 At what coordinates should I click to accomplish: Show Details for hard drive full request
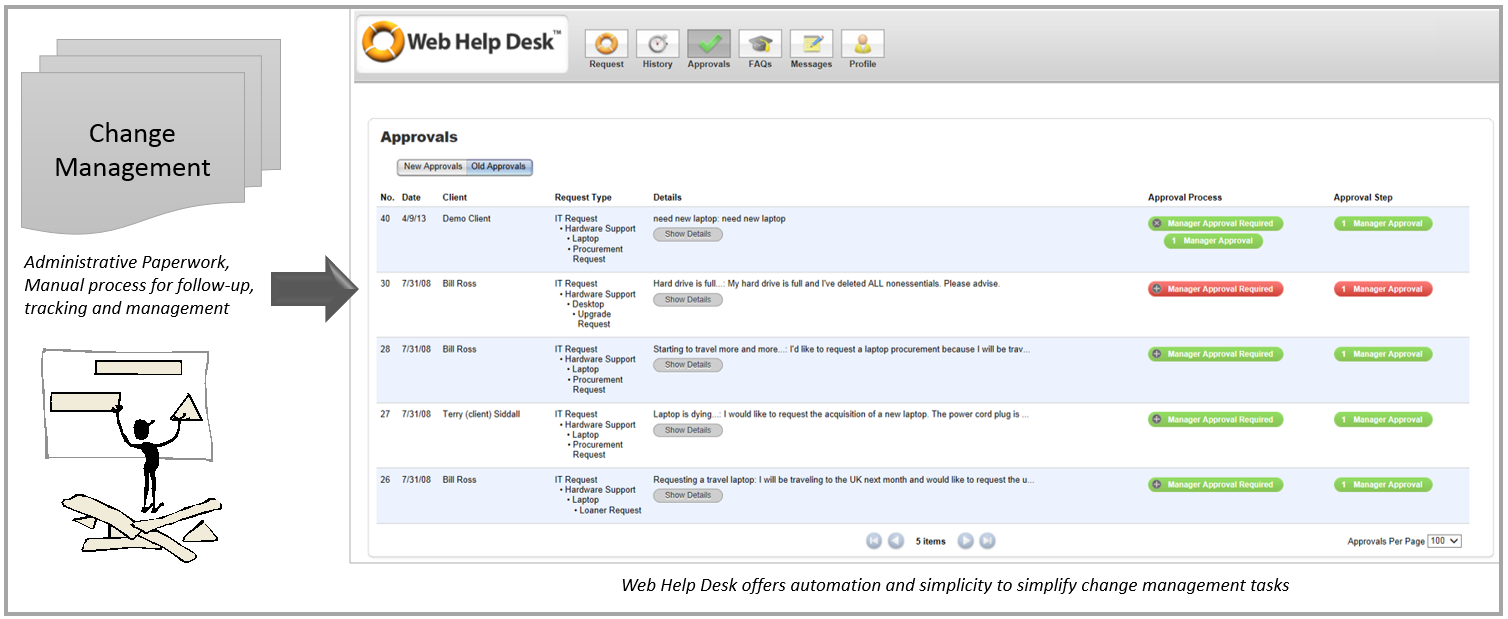pyautogui.click(x=688, y=299)
